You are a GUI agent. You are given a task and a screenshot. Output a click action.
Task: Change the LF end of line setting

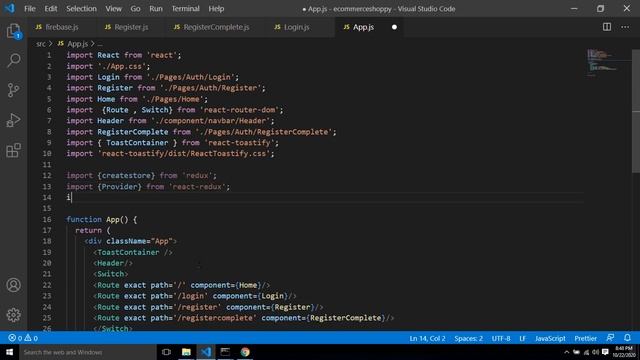pos(522,338)
